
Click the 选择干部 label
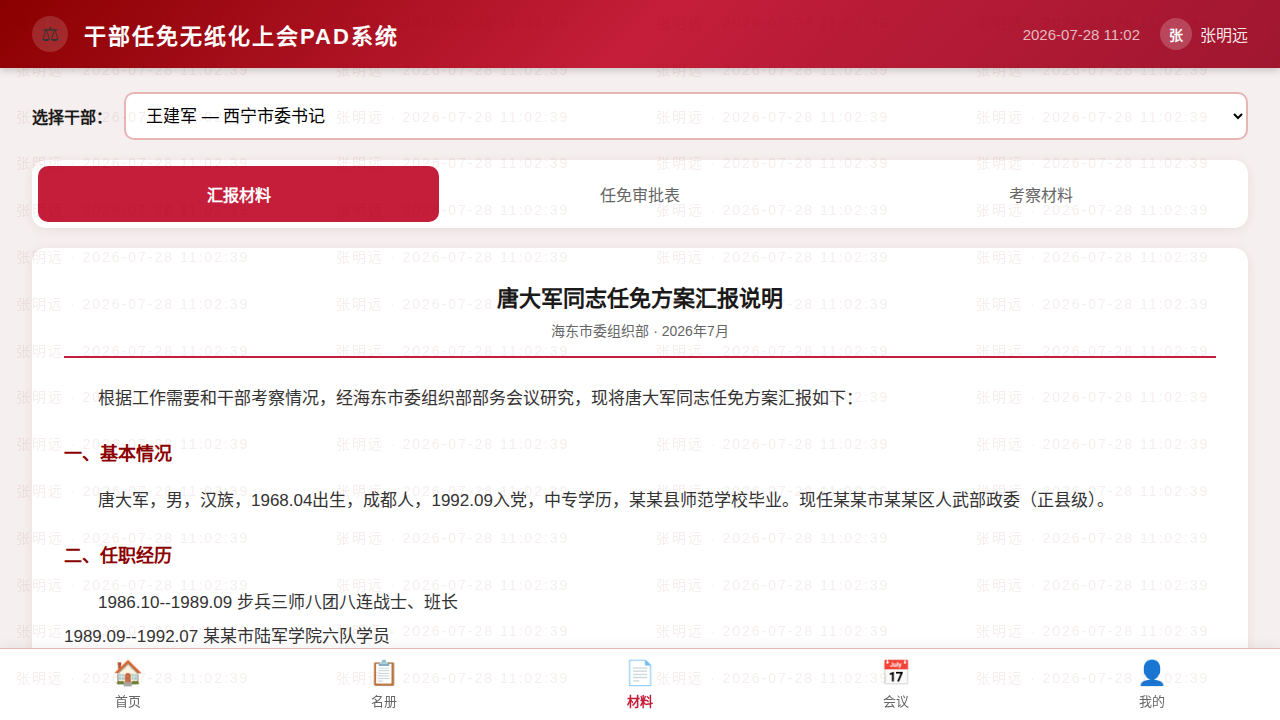[x=68, y=117]
